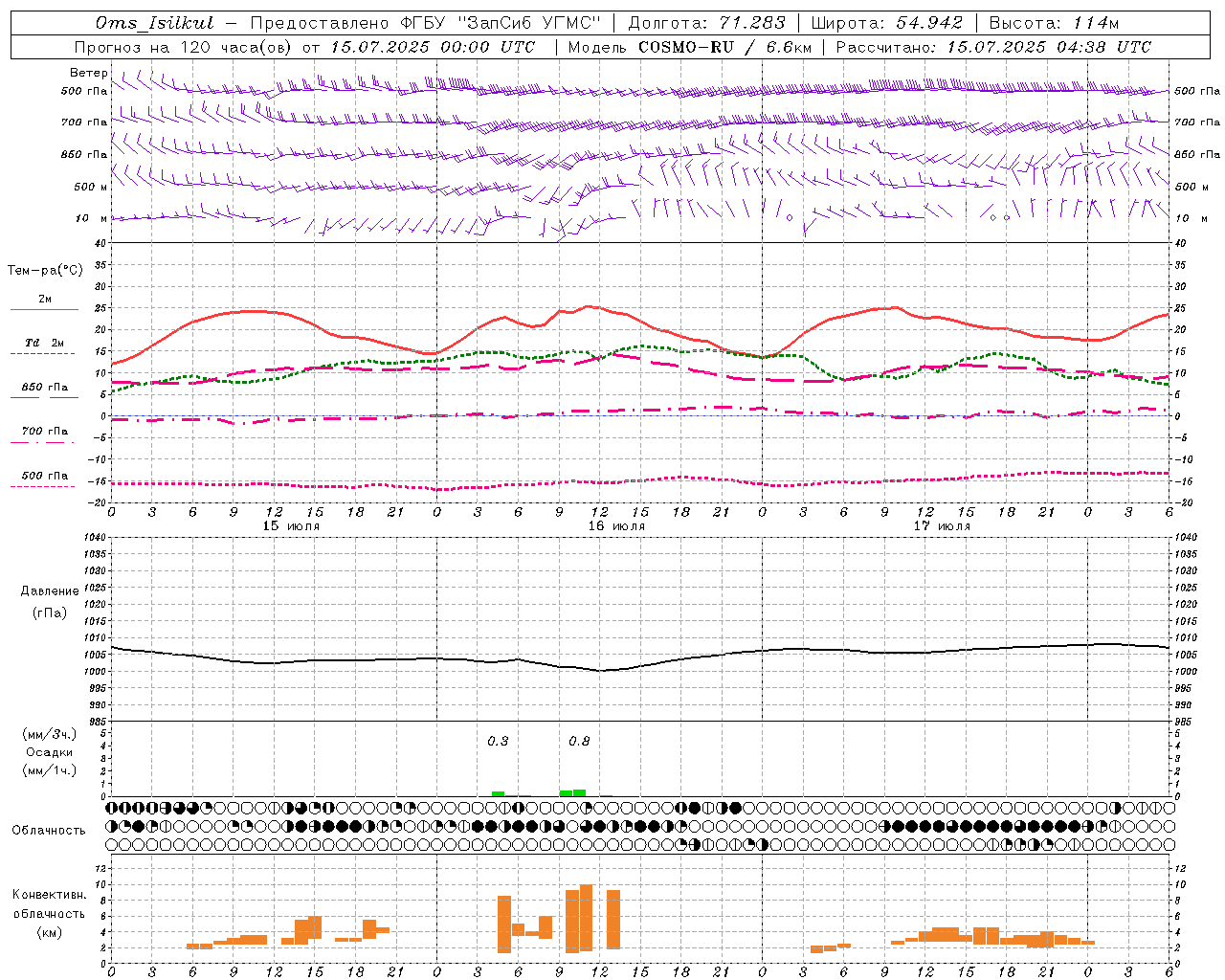Click the pink dotted swatch under 500 гПа legend
Screen dimensions: 1225x980
point(43,486)
